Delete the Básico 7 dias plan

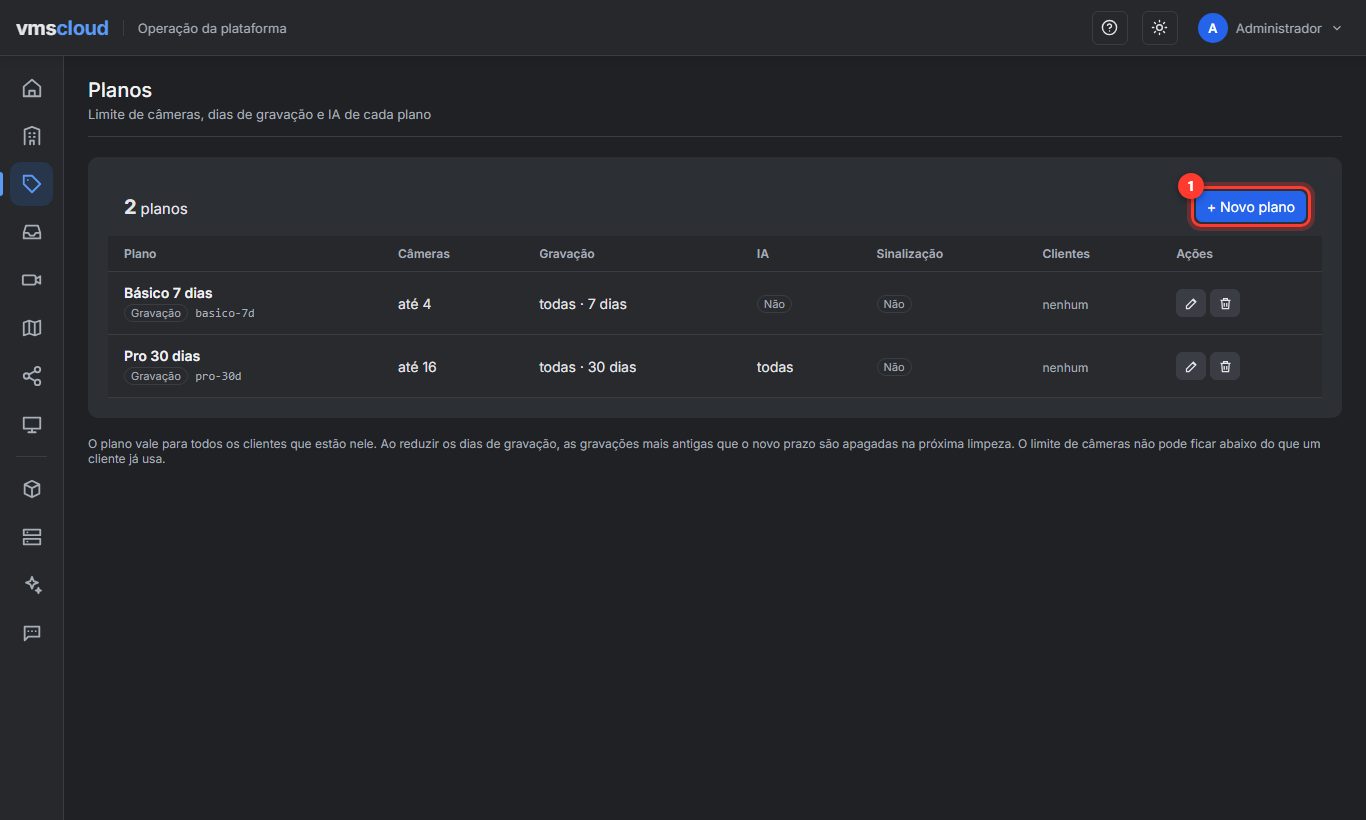(1225, 303)
